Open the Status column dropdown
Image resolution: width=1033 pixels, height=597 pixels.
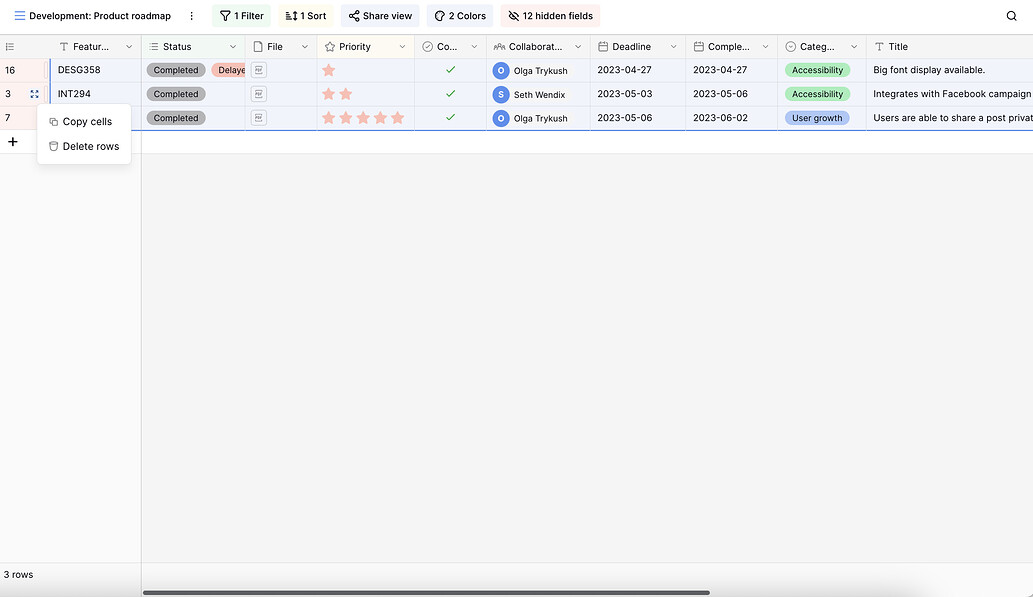coord(232,46)
